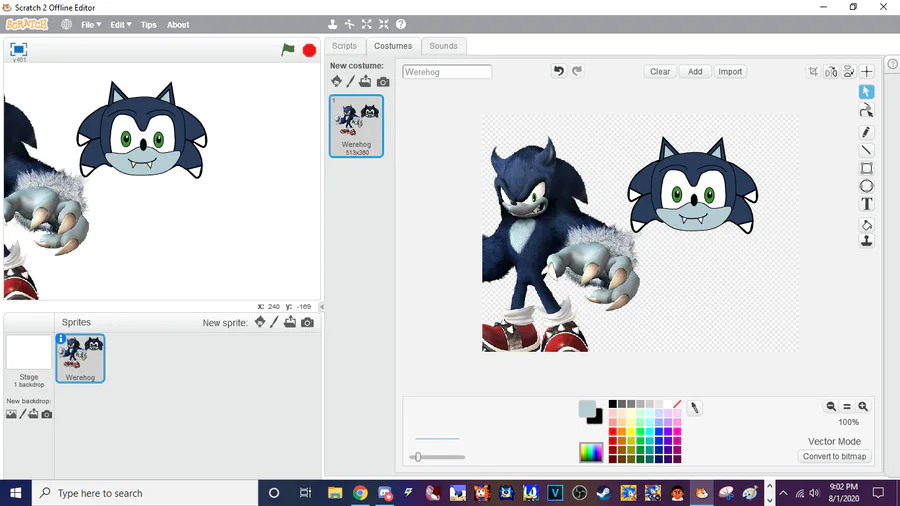Switch to the Sounds tab
This screenshot has height=506, width=900.
coord(443,46)
